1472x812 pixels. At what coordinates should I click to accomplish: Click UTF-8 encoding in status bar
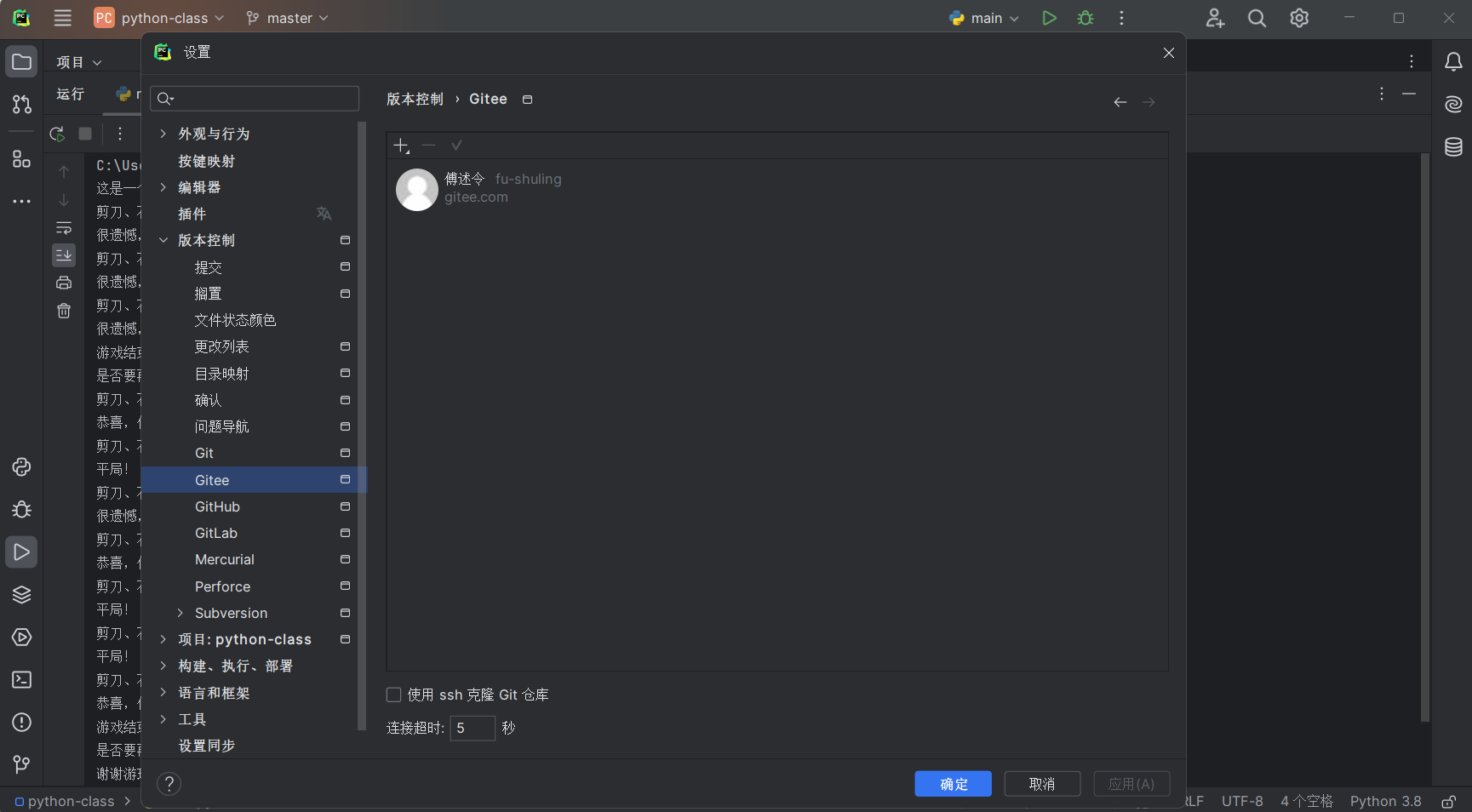pyautogui.click(x=1242, y=801)
